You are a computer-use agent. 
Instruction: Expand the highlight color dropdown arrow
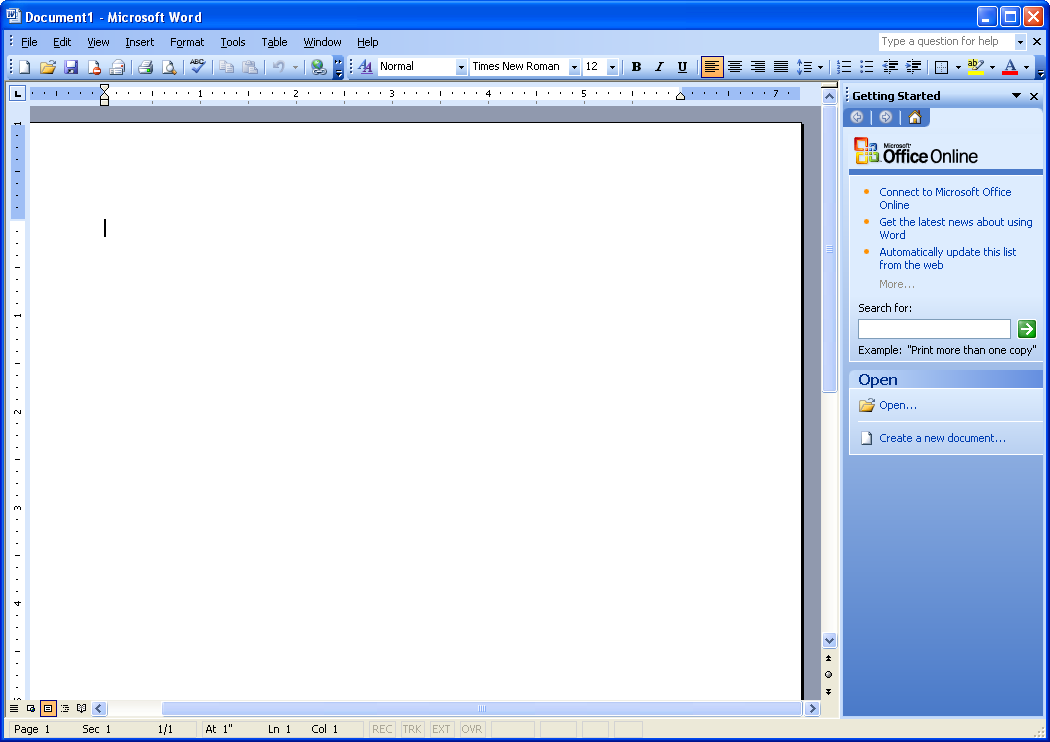[x=992, y=67]
